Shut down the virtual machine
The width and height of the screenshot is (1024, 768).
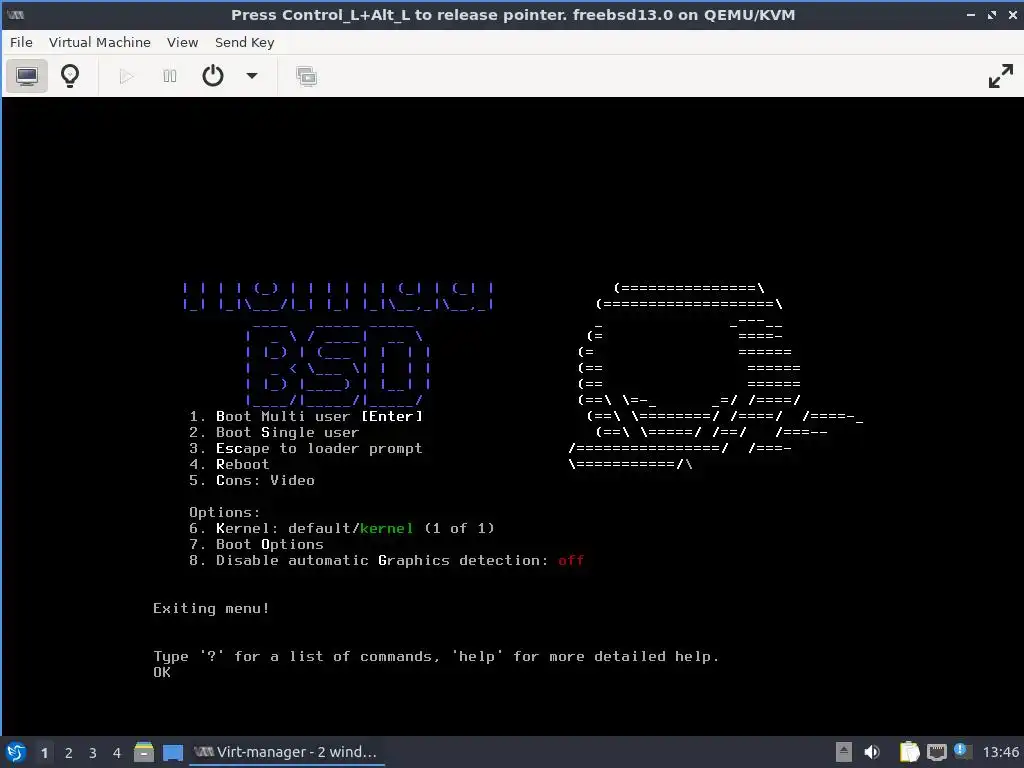[213, 76]
